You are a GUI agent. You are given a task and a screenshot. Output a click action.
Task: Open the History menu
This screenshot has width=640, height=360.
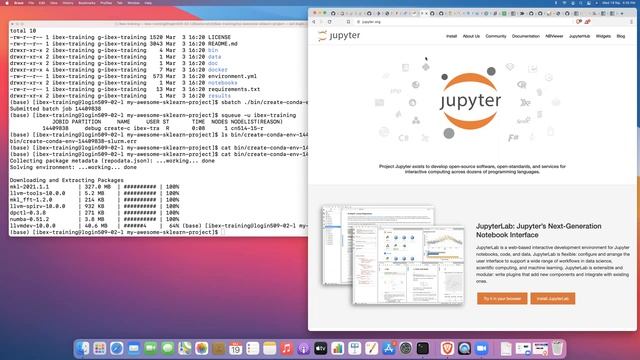pyautogui.click(x=68, y=3)
